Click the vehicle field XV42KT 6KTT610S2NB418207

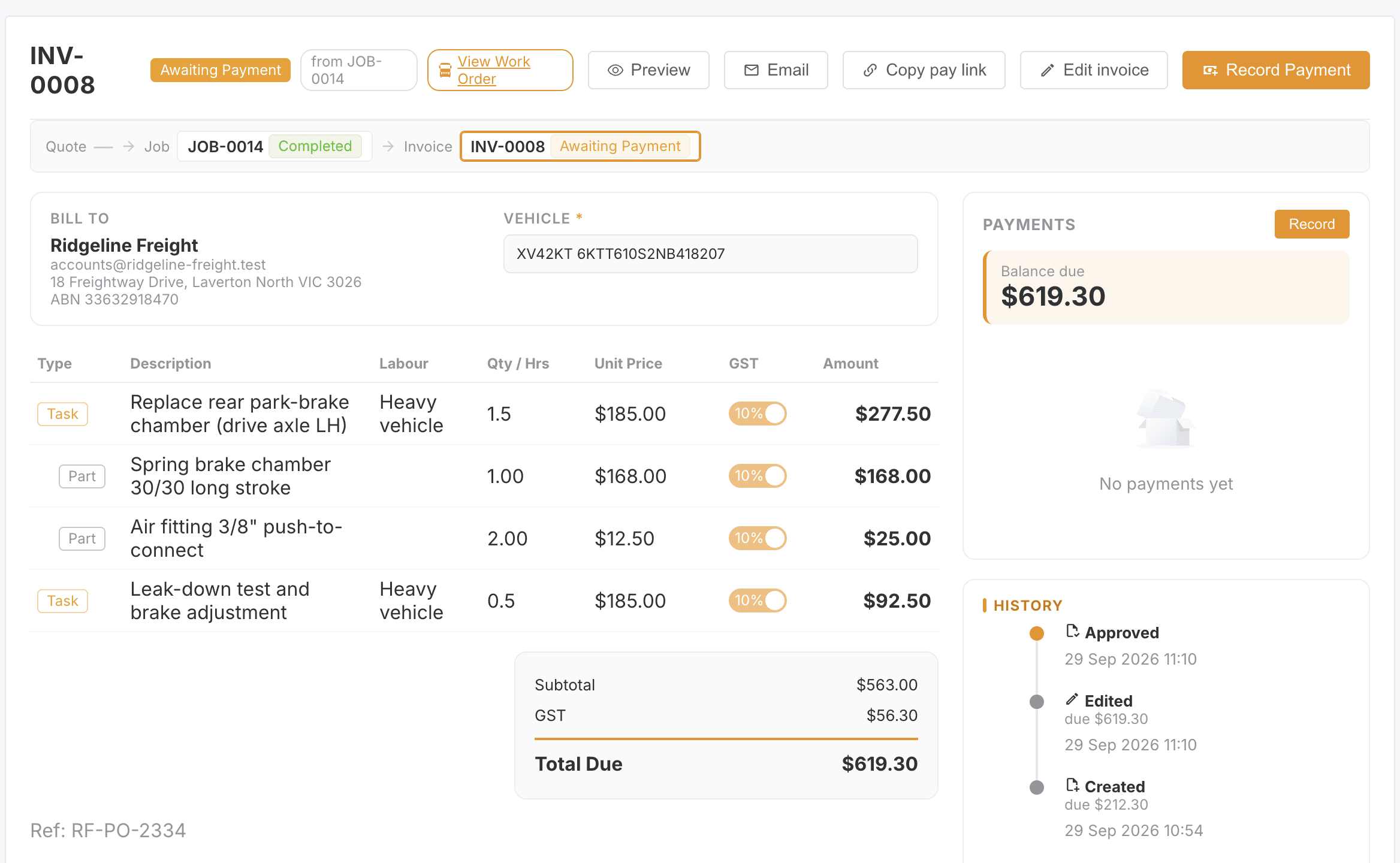click(x=710, y=254)
